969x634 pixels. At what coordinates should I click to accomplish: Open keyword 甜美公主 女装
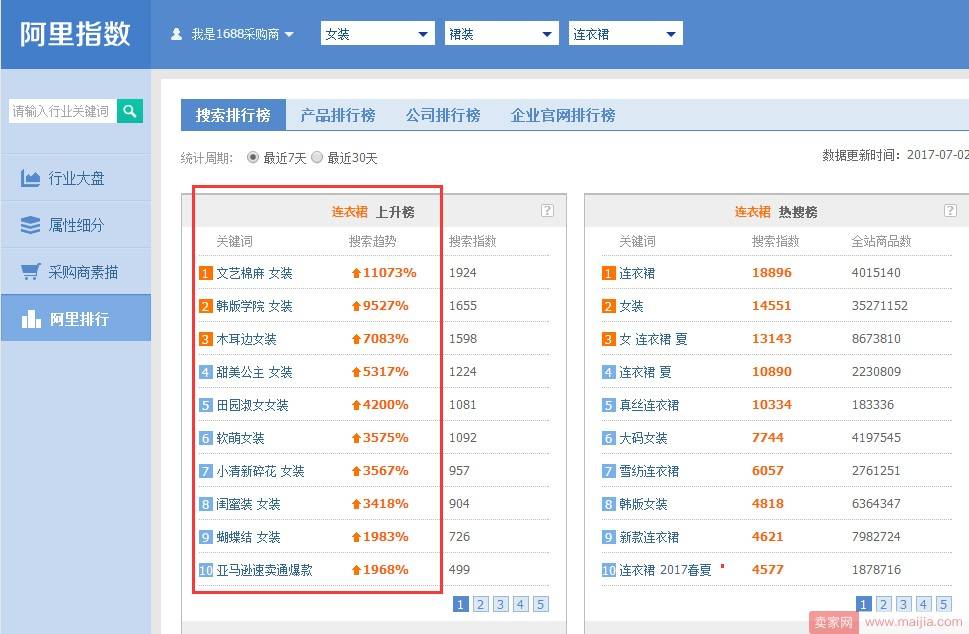(254, 372)
